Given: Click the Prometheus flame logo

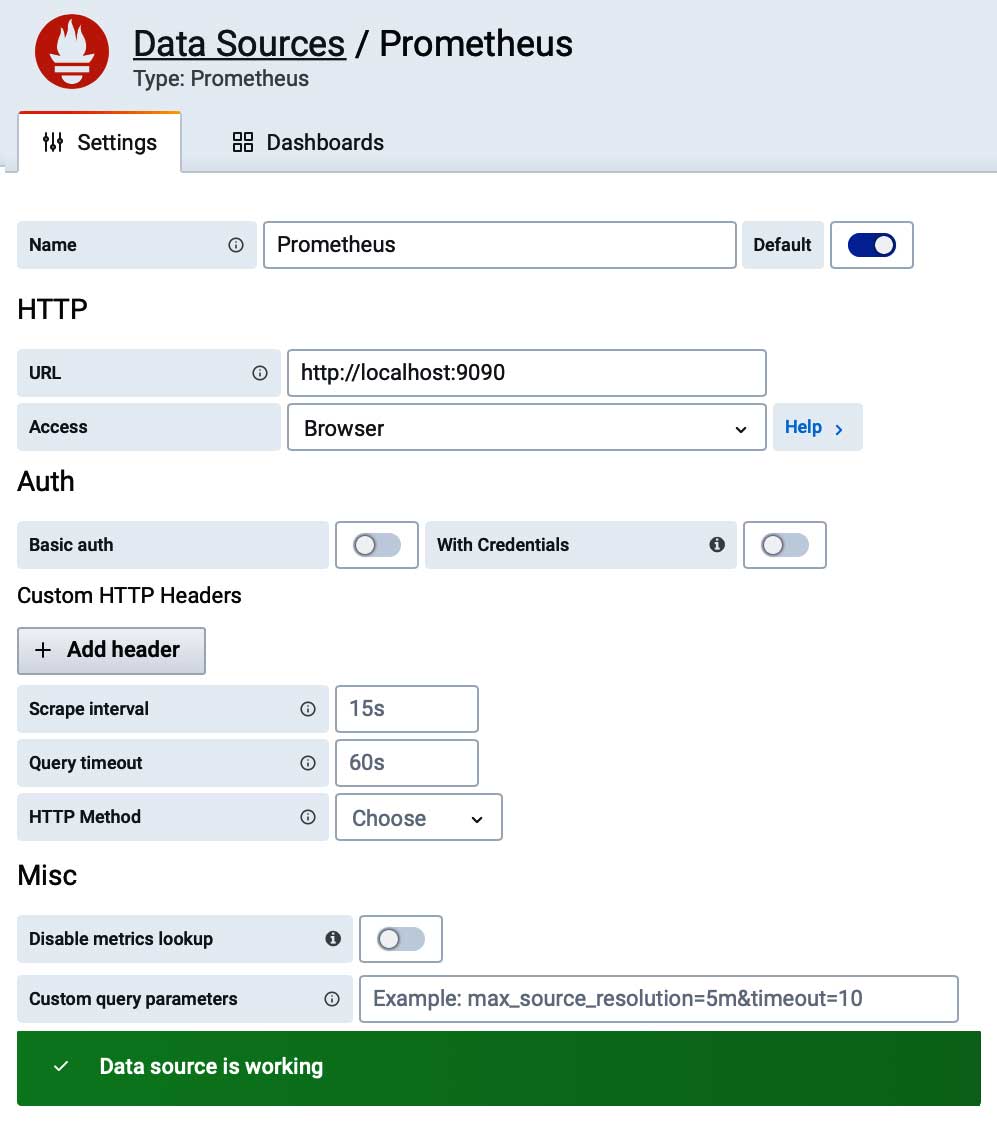Looking at the screenshot, I should (72, 52).
